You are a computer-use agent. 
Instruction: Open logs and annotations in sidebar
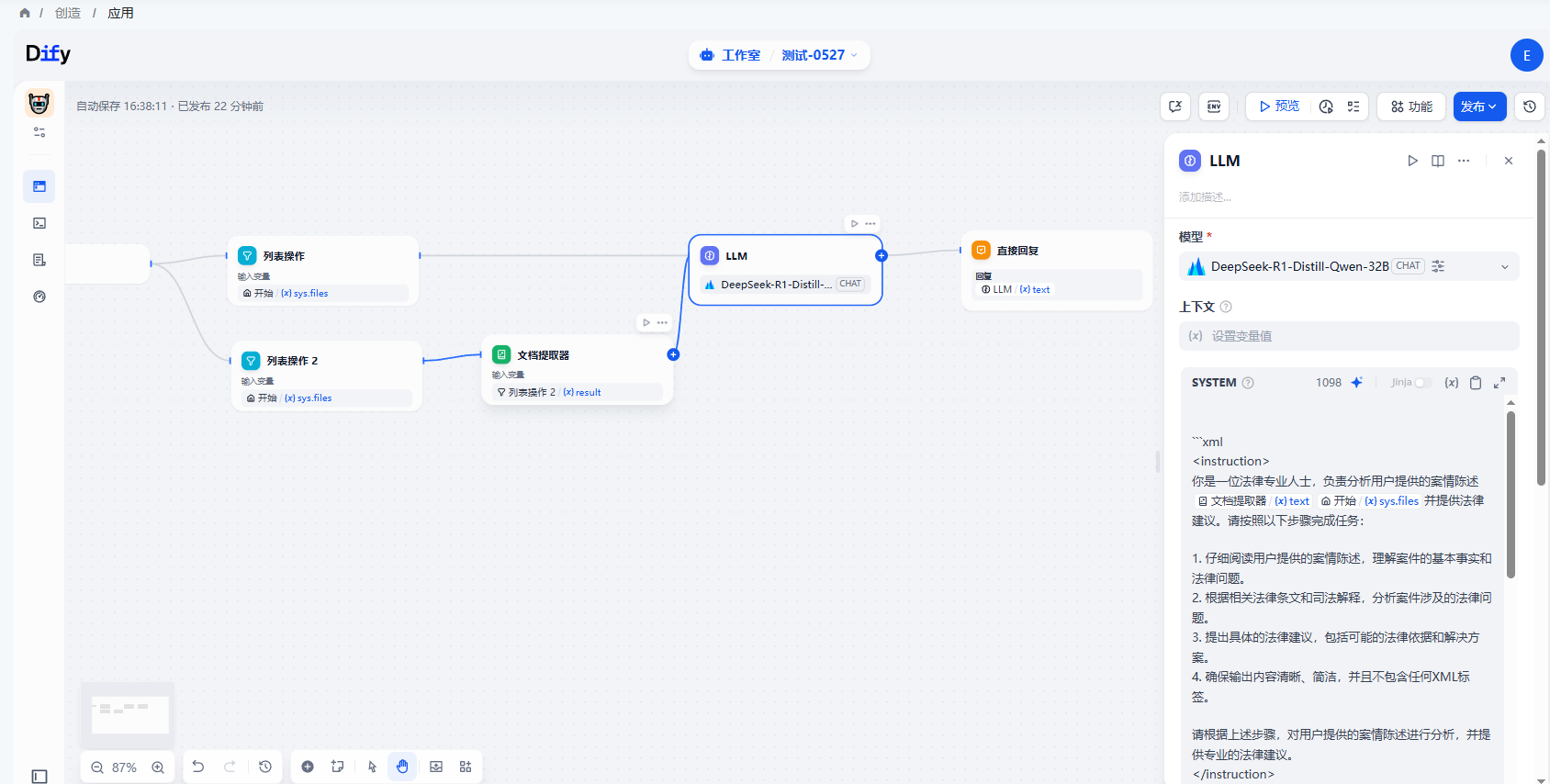tap(39, 260)
